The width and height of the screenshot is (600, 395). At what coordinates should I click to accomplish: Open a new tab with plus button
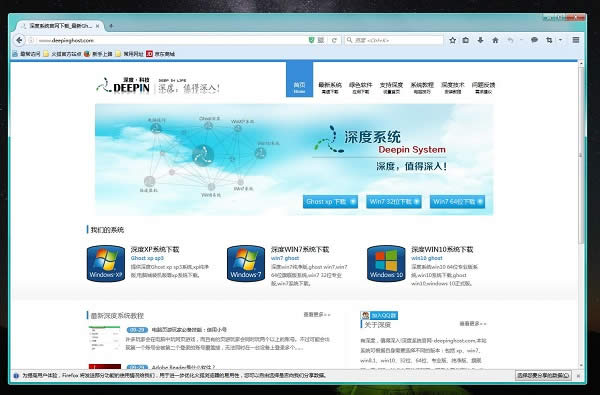111,26
